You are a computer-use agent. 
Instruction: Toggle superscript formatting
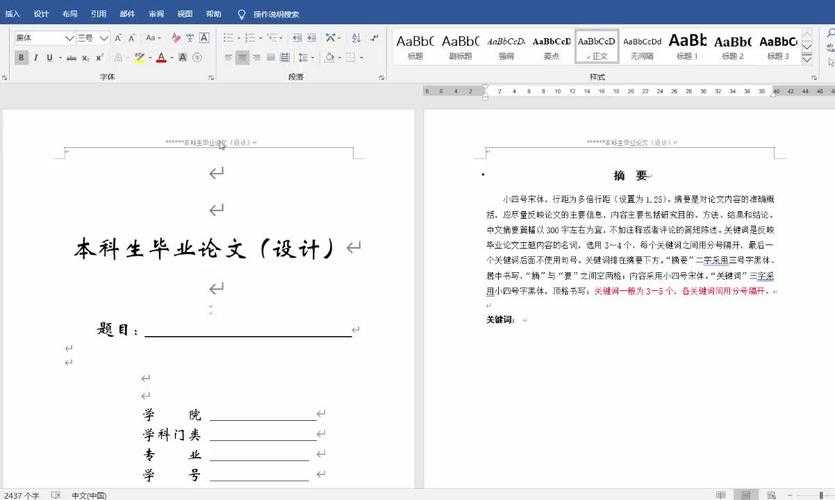coord(99,57)
